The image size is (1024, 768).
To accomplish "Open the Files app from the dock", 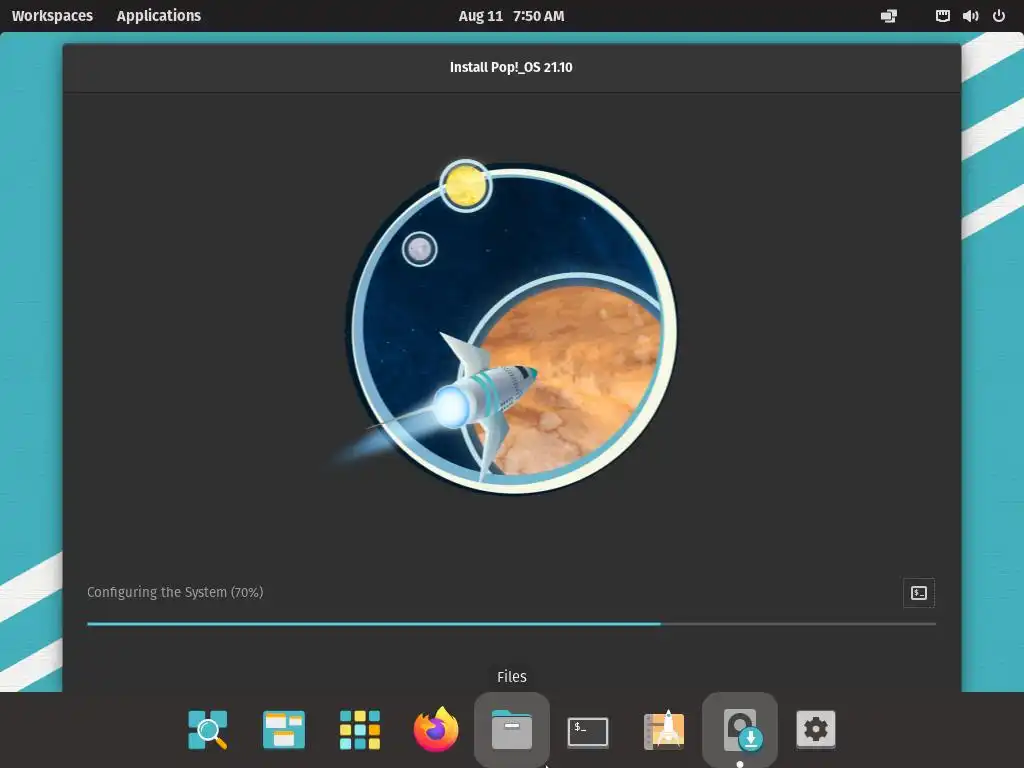I will tap(512, 729).
